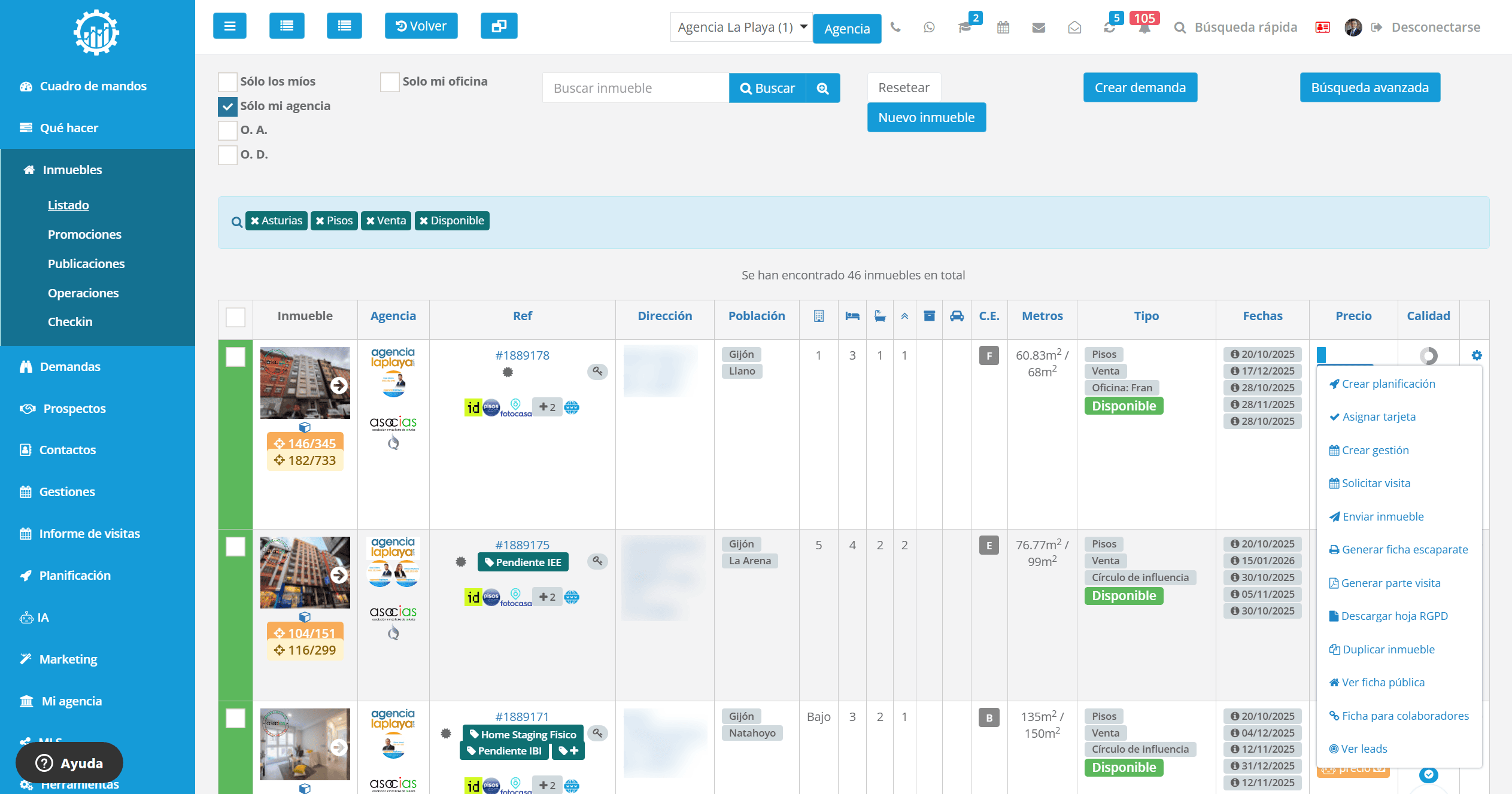
Task: Click the Nuevo inmueble button
Action: point(926,118)
